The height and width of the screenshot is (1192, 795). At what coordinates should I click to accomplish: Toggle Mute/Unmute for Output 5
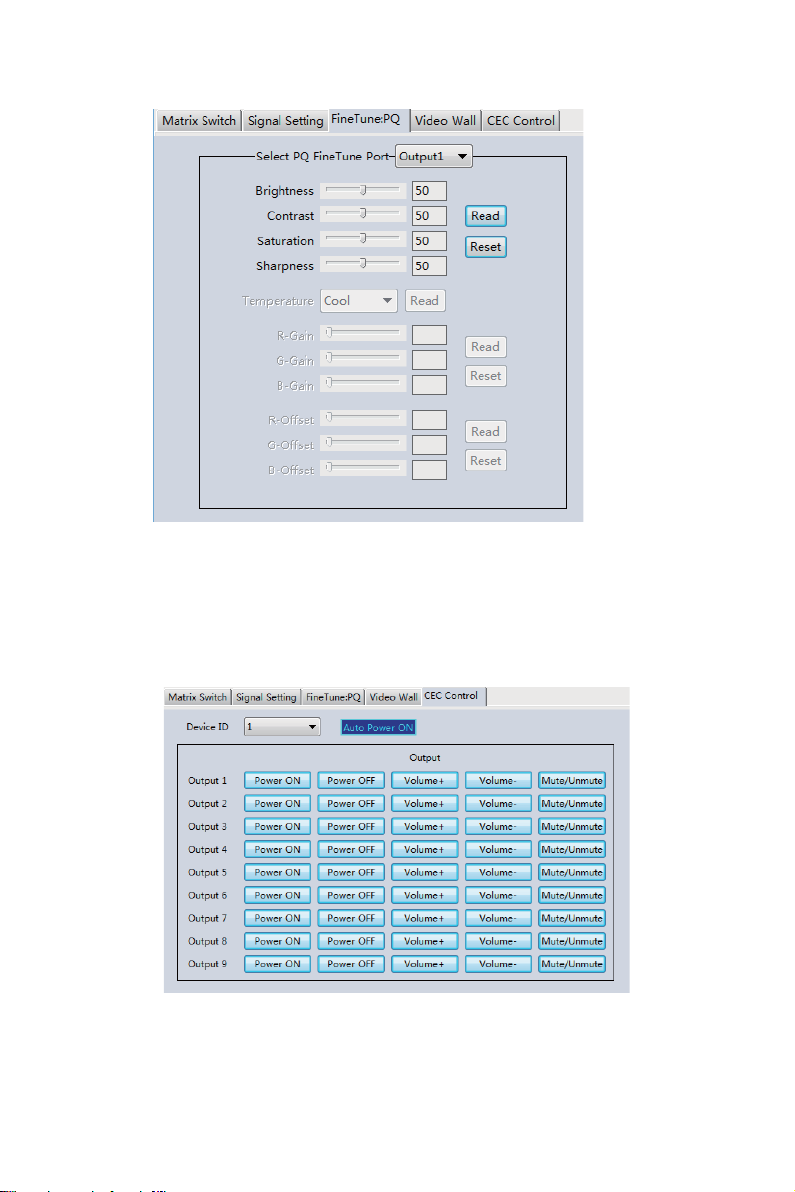(572, 872)
